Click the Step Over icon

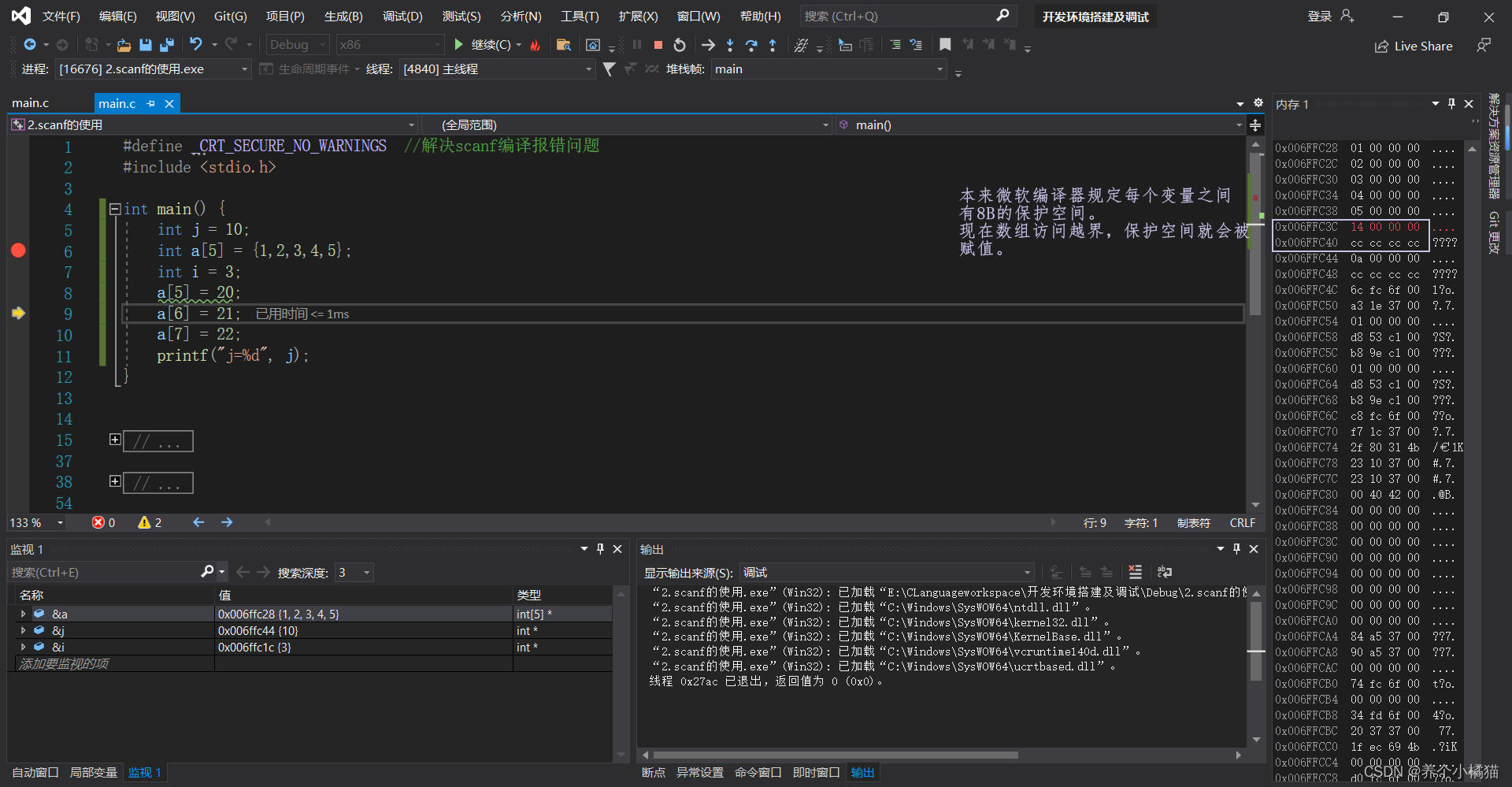click(x=751, y=45)
